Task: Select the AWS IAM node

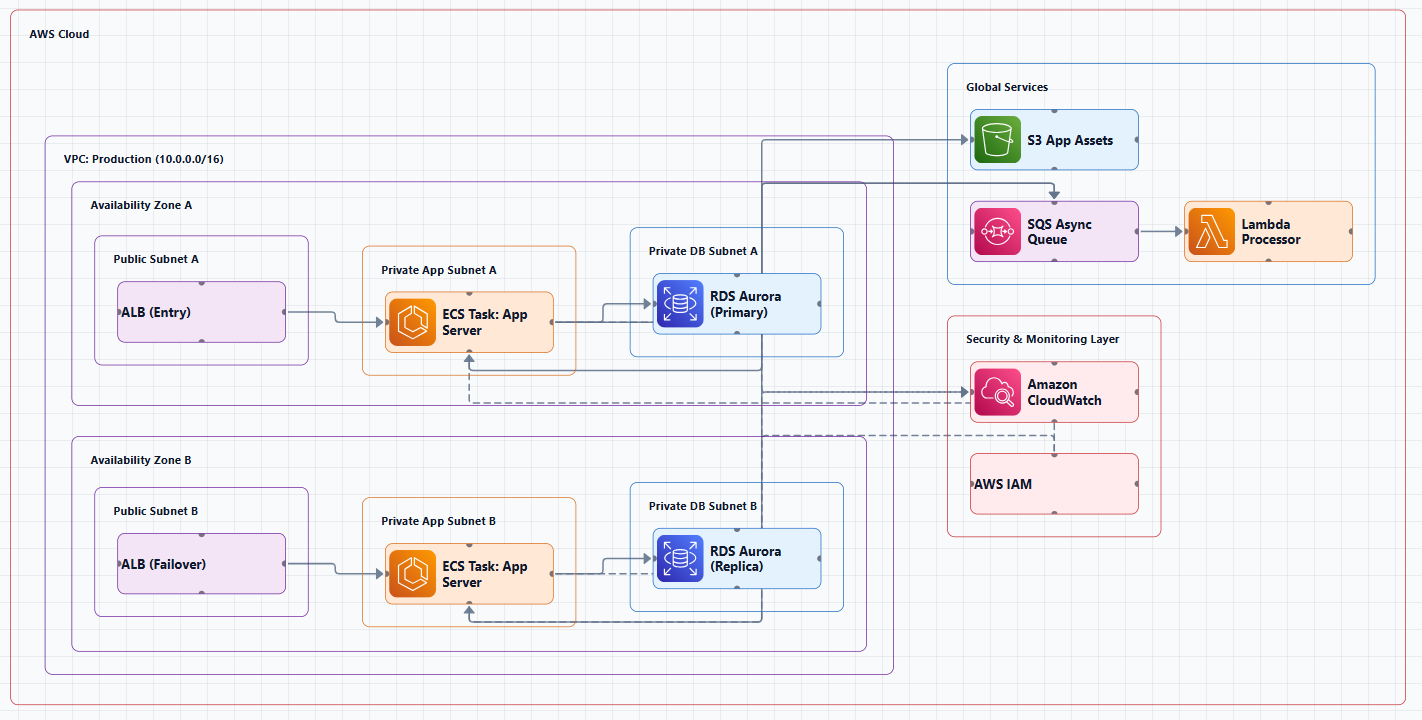Action: pos(1054,484)
